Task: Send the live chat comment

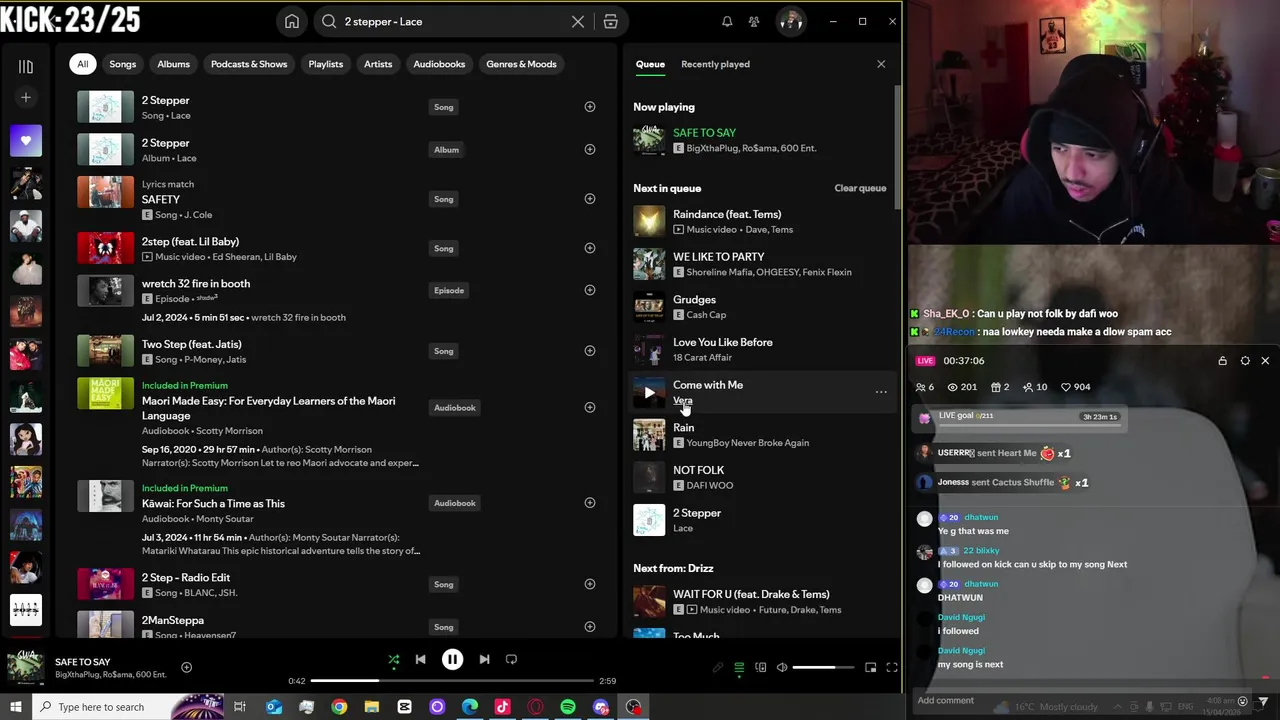Action: (1264, 701)
